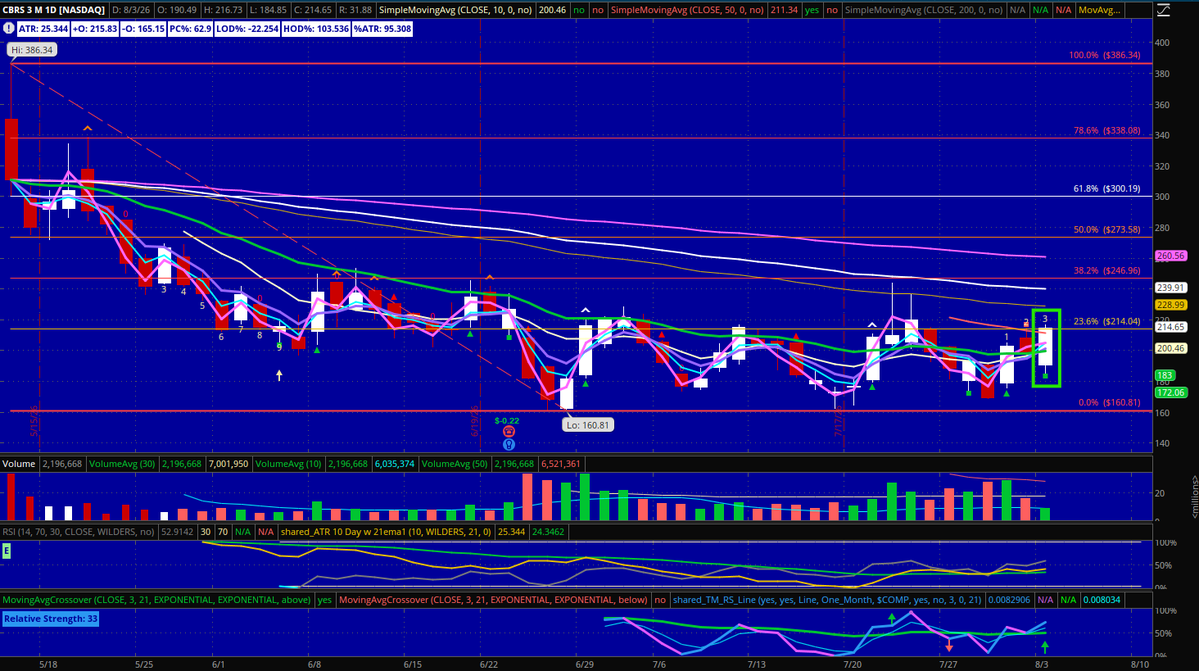Viewport: 1199px width, 671px height.
Task: Click the D: 8/3/26 date readout
Action: tap(130, 10)
